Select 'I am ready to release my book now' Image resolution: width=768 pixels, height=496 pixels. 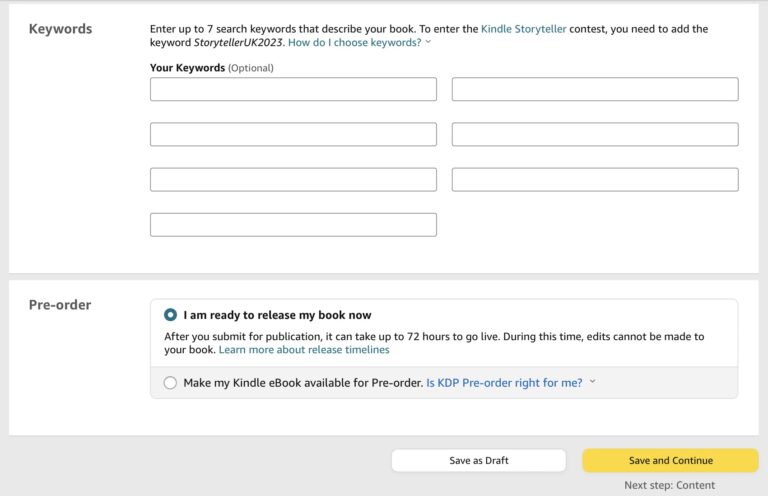170,315
